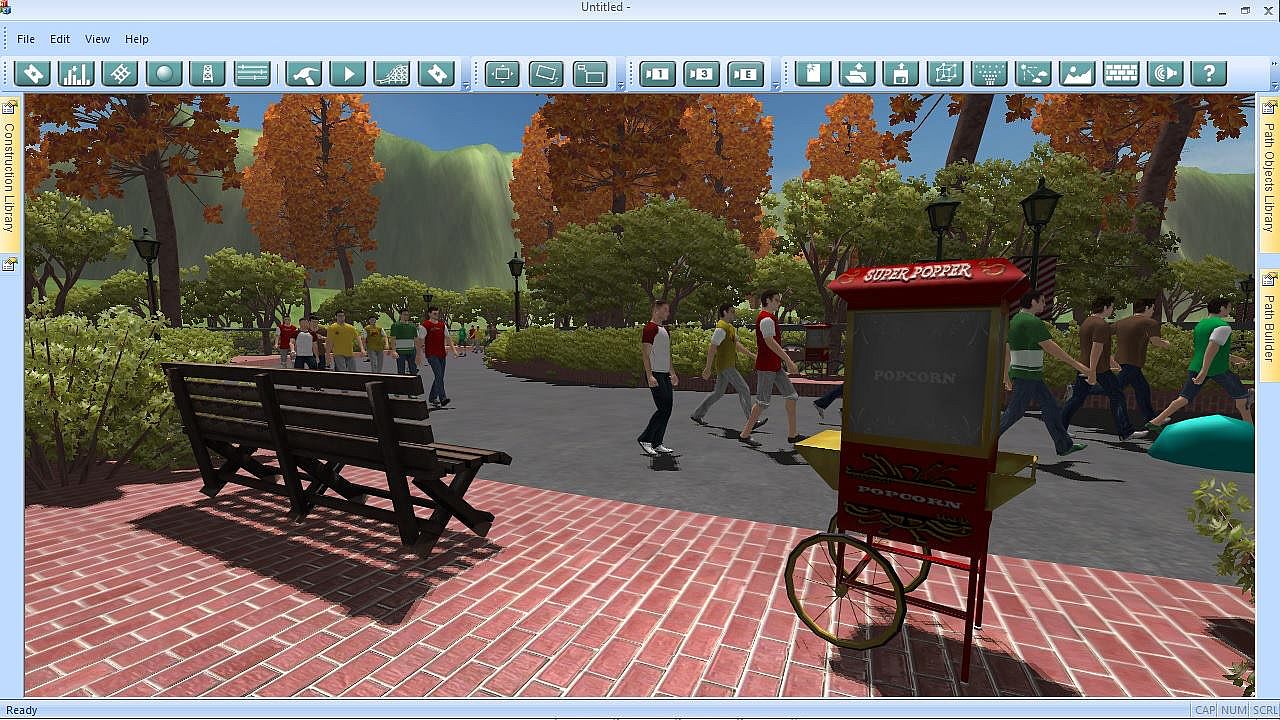Open the roller coaster track icon

click(x=392, y=73)
